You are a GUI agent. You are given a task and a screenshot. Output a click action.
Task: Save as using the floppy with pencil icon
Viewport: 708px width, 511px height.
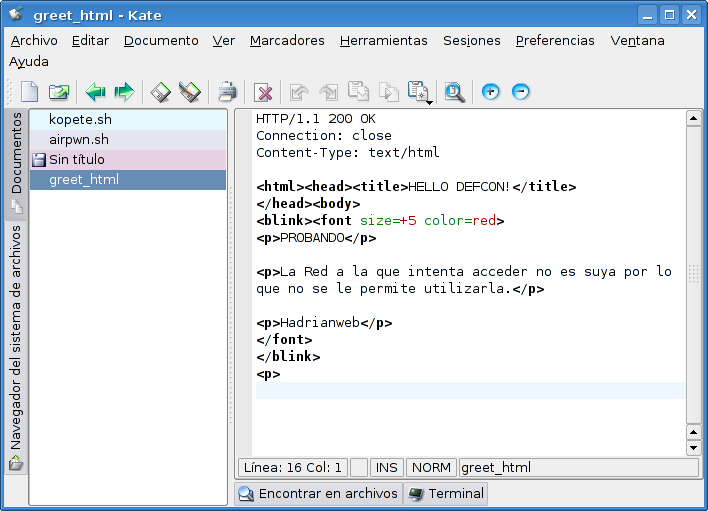pos(190,92)
